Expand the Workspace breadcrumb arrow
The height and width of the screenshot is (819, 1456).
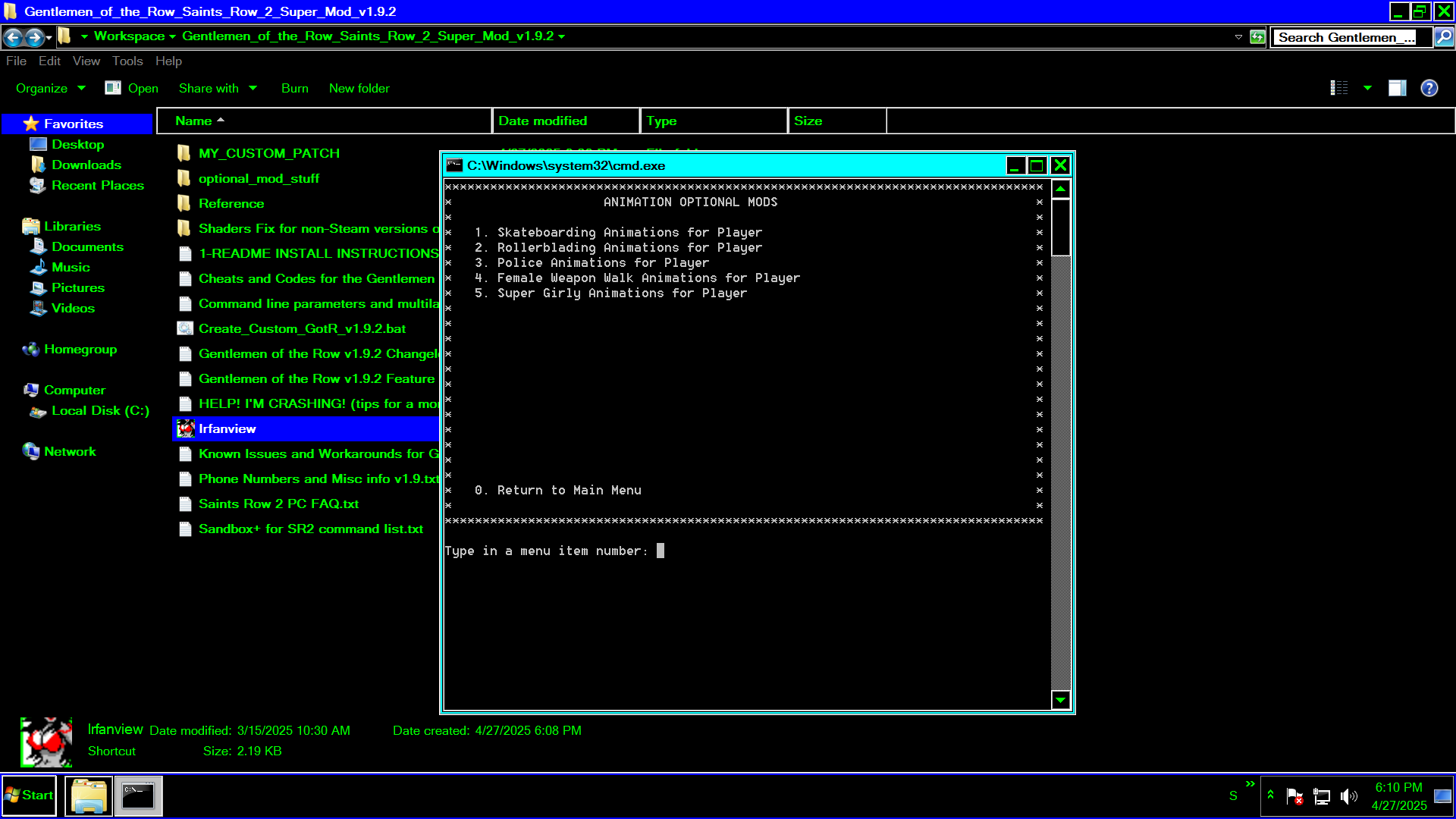coord(173,36)
